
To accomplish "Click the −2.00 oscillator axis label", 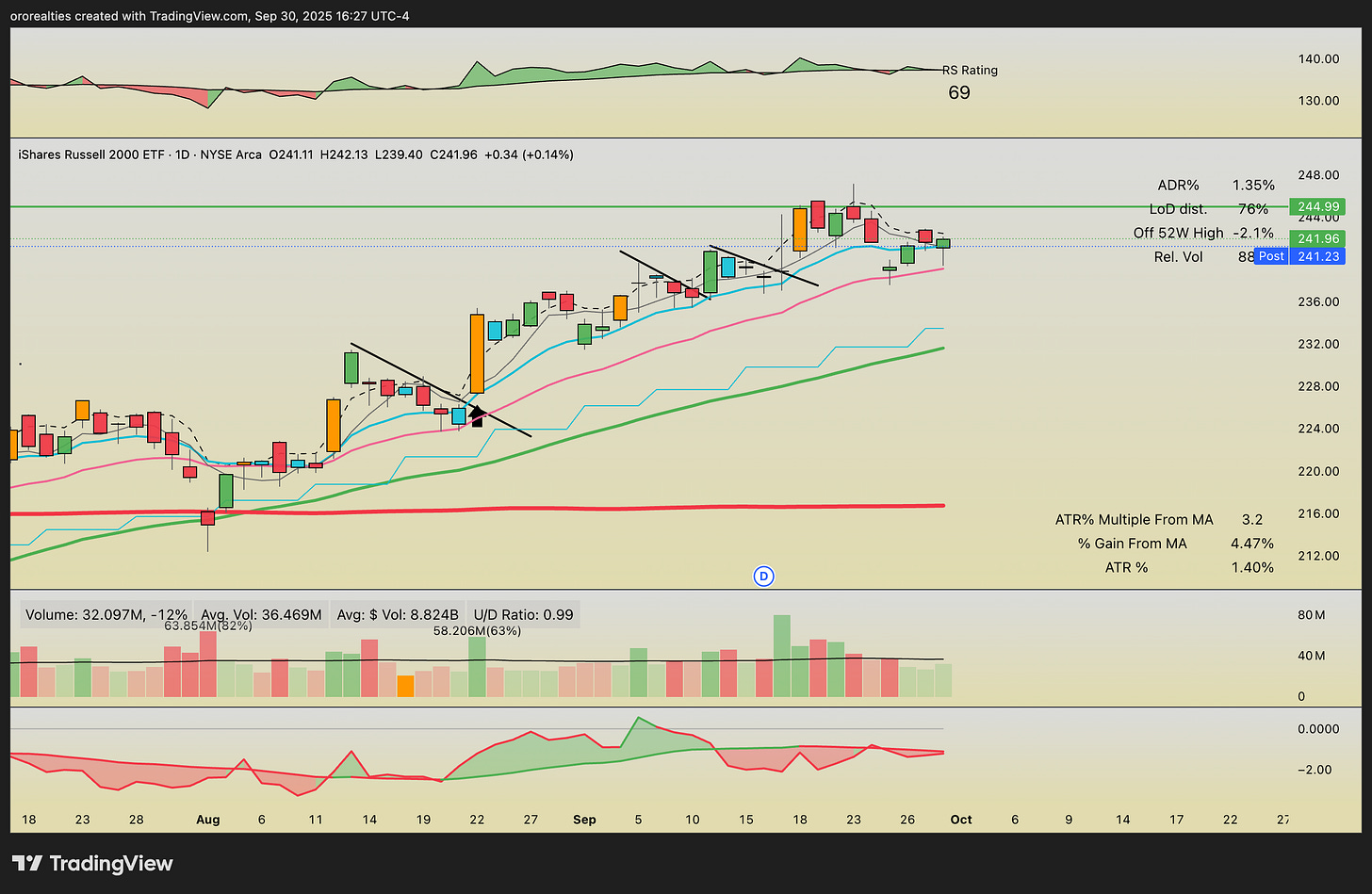I will click(1314, 770).
